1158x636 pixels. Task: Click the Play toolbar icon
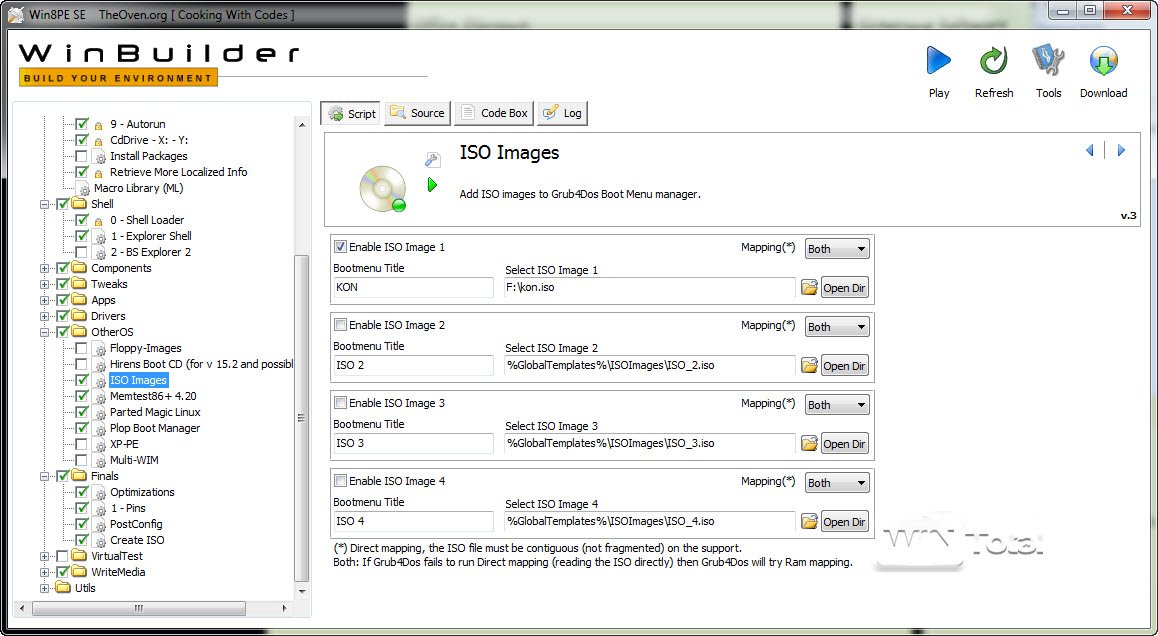coord(938,61)
